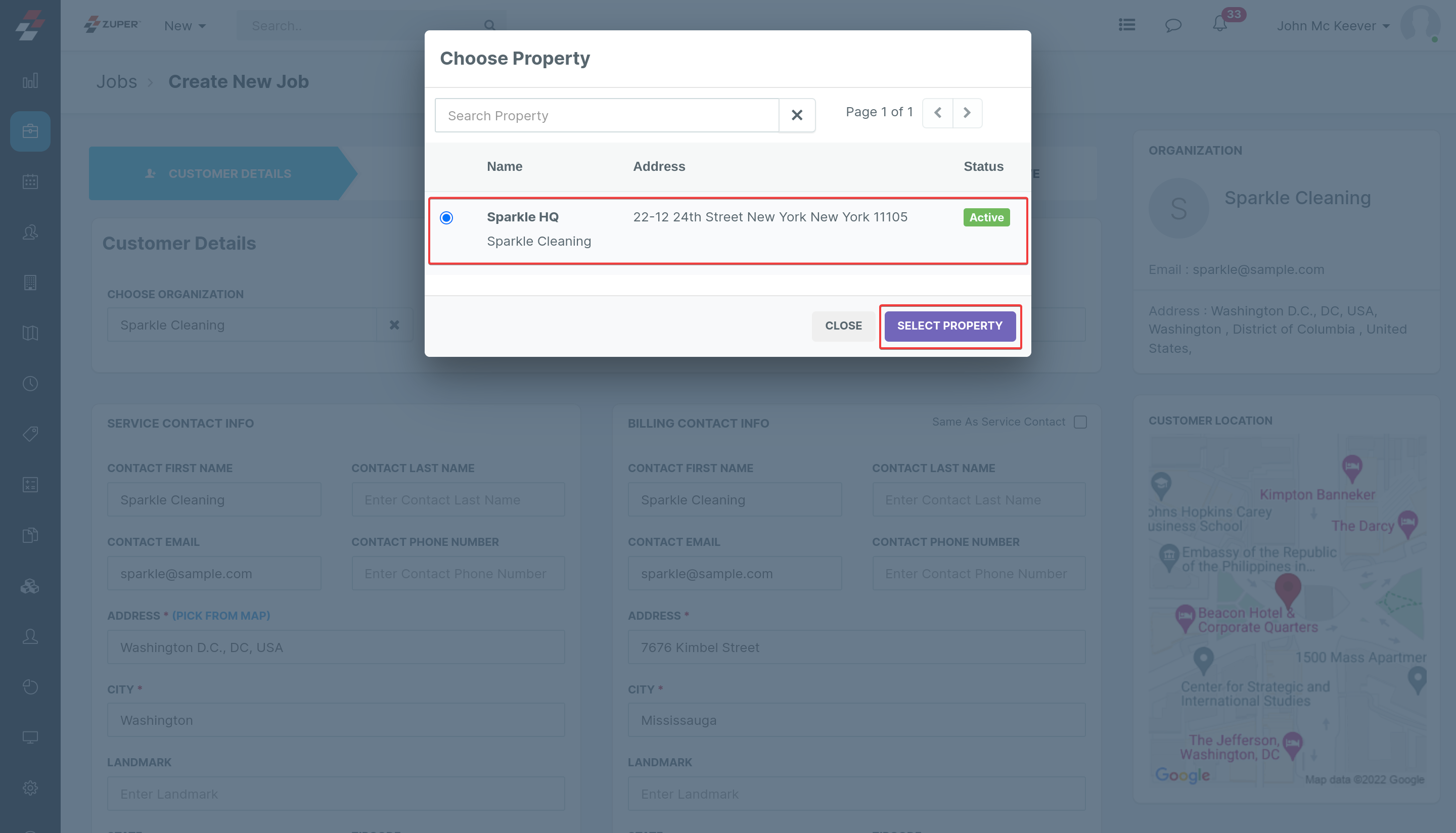Click the Pick From Map link

(221, 616)
